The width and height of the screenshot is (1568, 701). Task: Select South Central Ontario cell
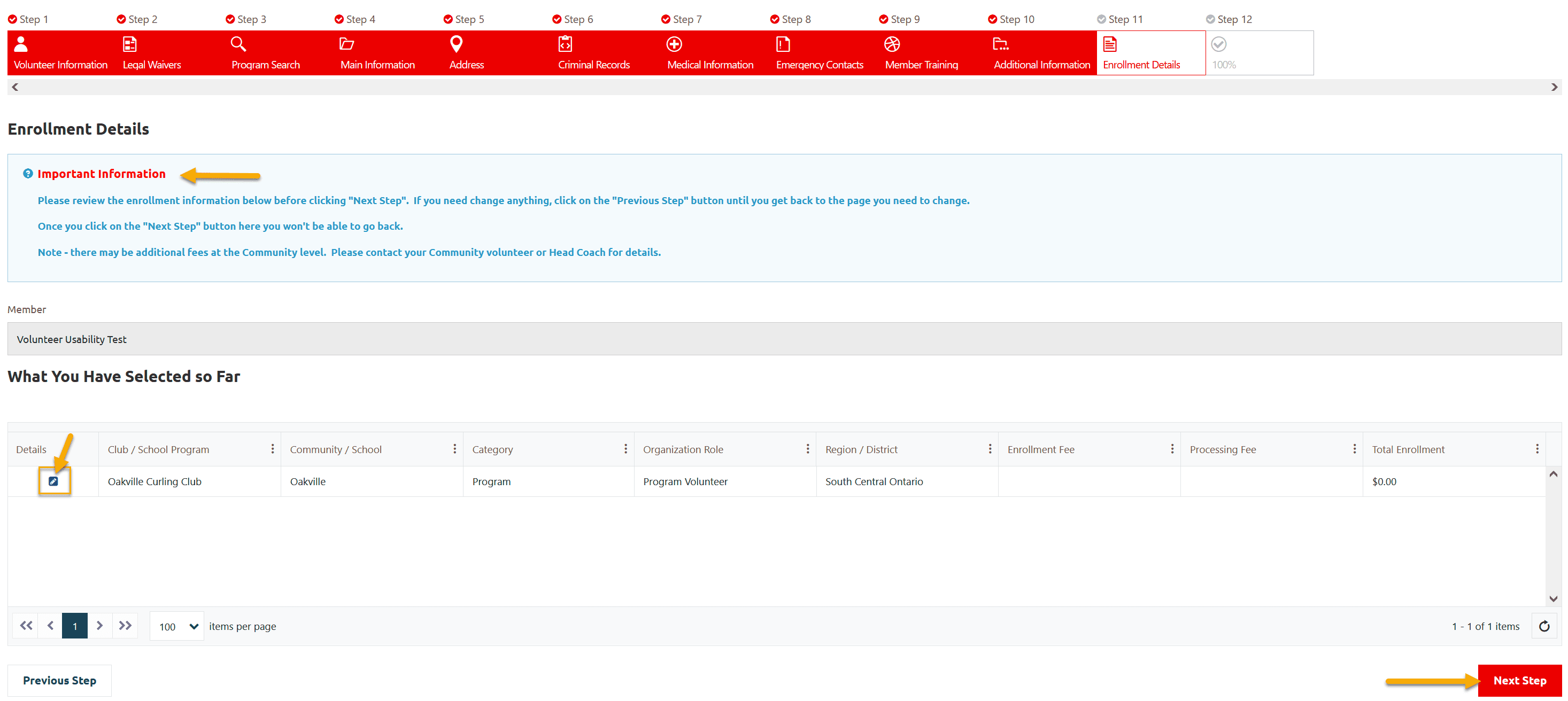pos(907,481)
